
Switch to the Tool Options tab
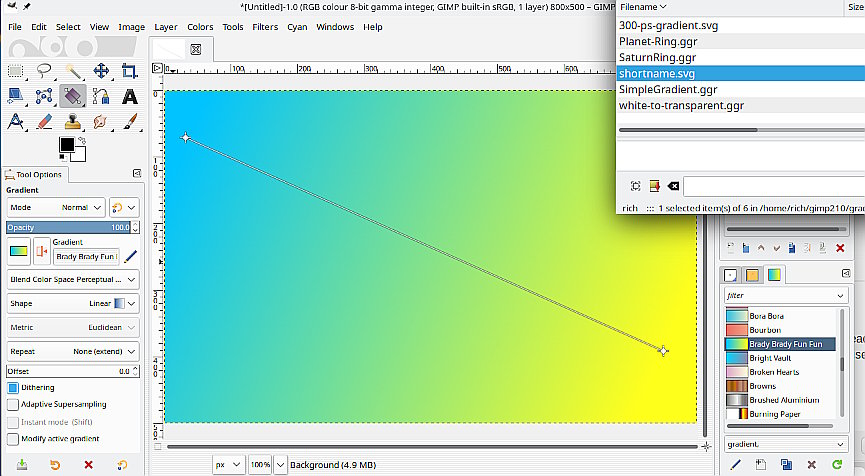(34, 174)
